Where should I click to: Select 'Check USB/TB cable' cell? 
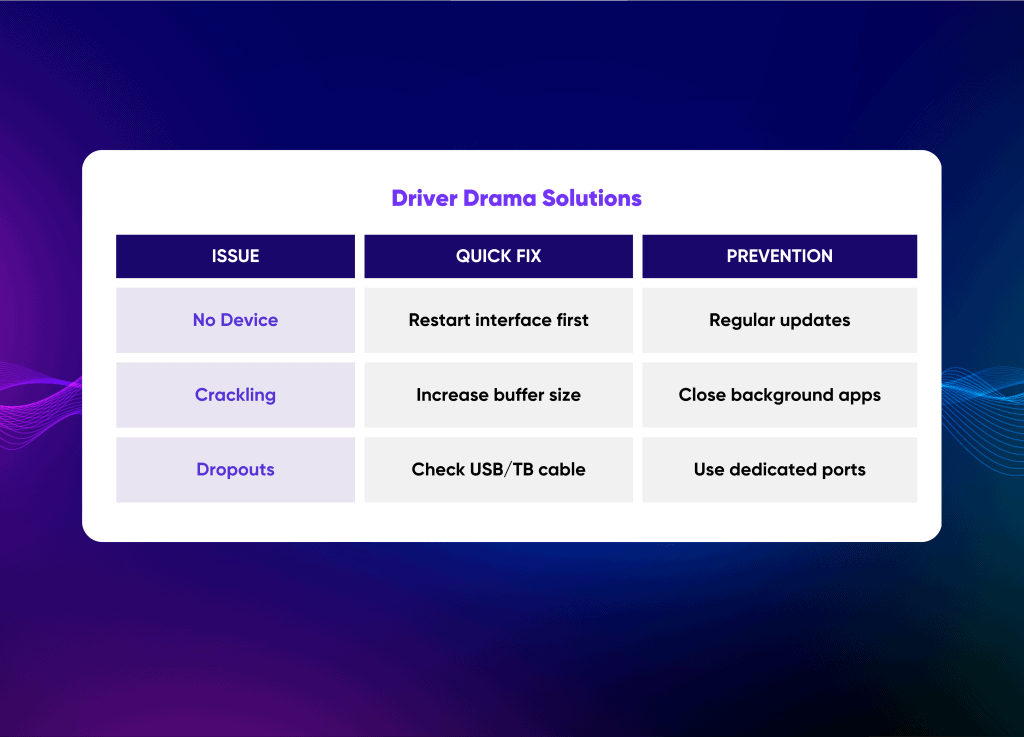tap(498, 469)
